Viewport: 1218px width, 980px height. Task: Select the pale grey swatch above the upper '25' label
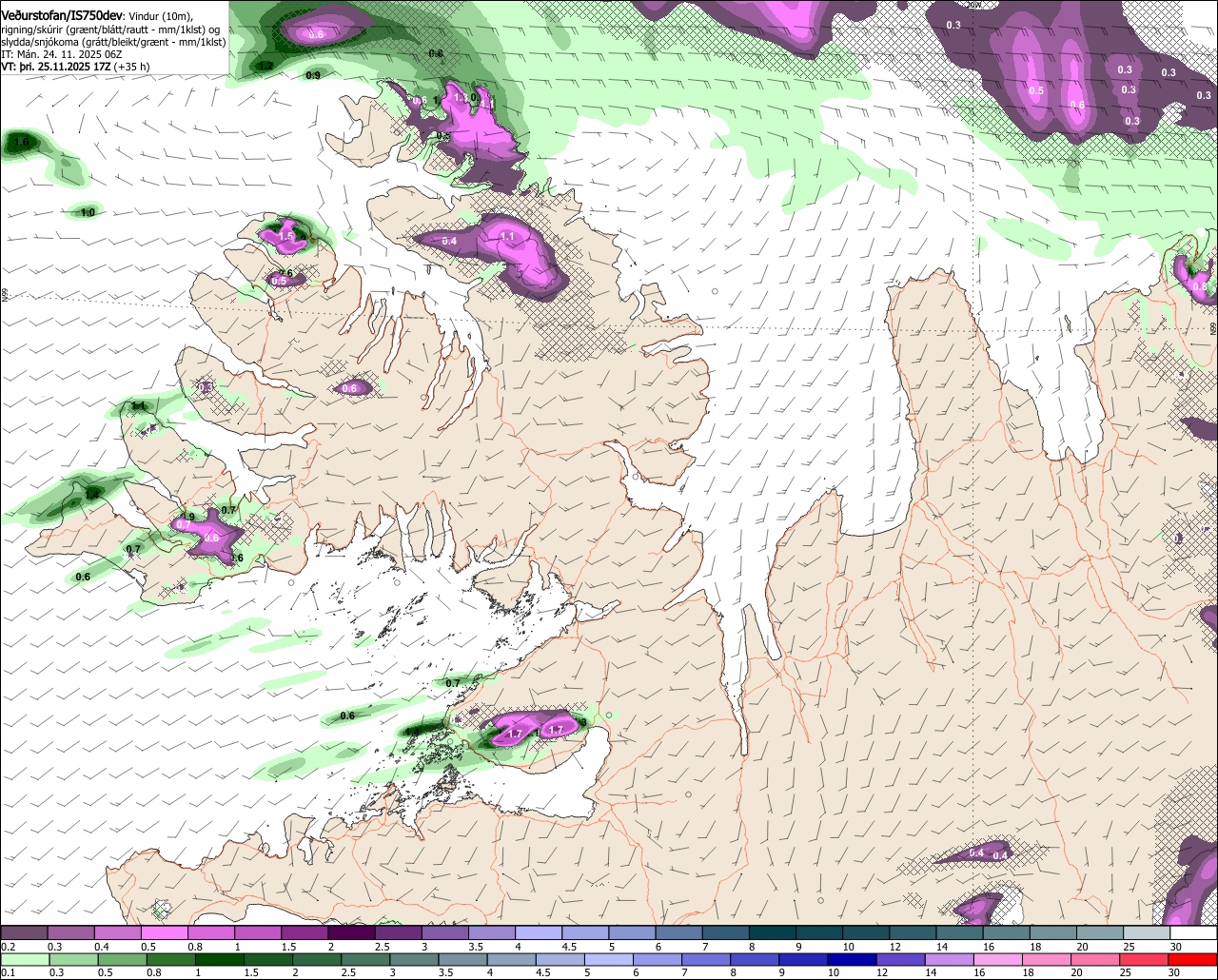pyautogui.click(x=1147, y=932)
